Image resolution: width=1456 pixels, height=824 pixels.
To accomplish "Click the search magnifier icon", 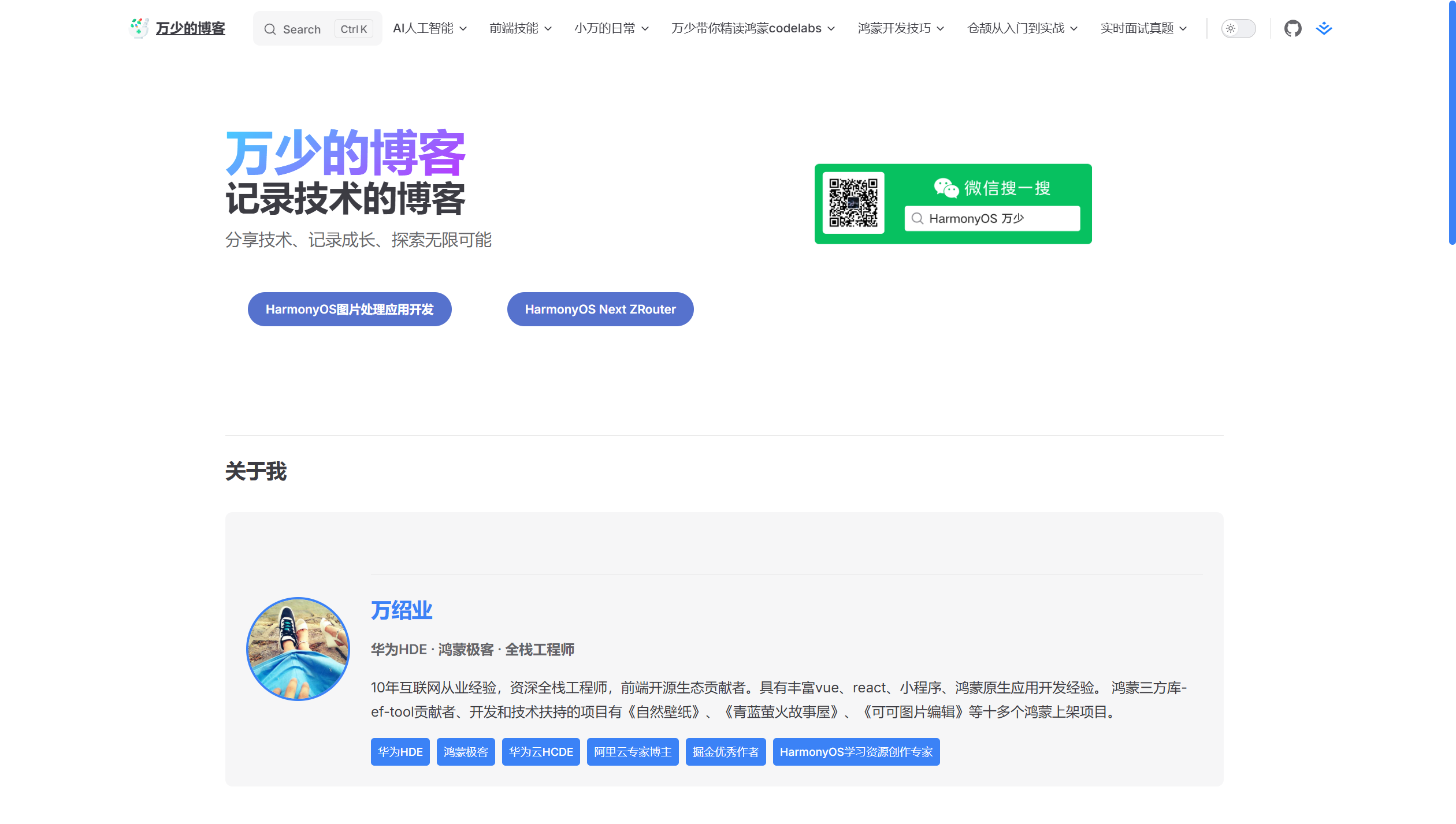I will click(270, 29).
